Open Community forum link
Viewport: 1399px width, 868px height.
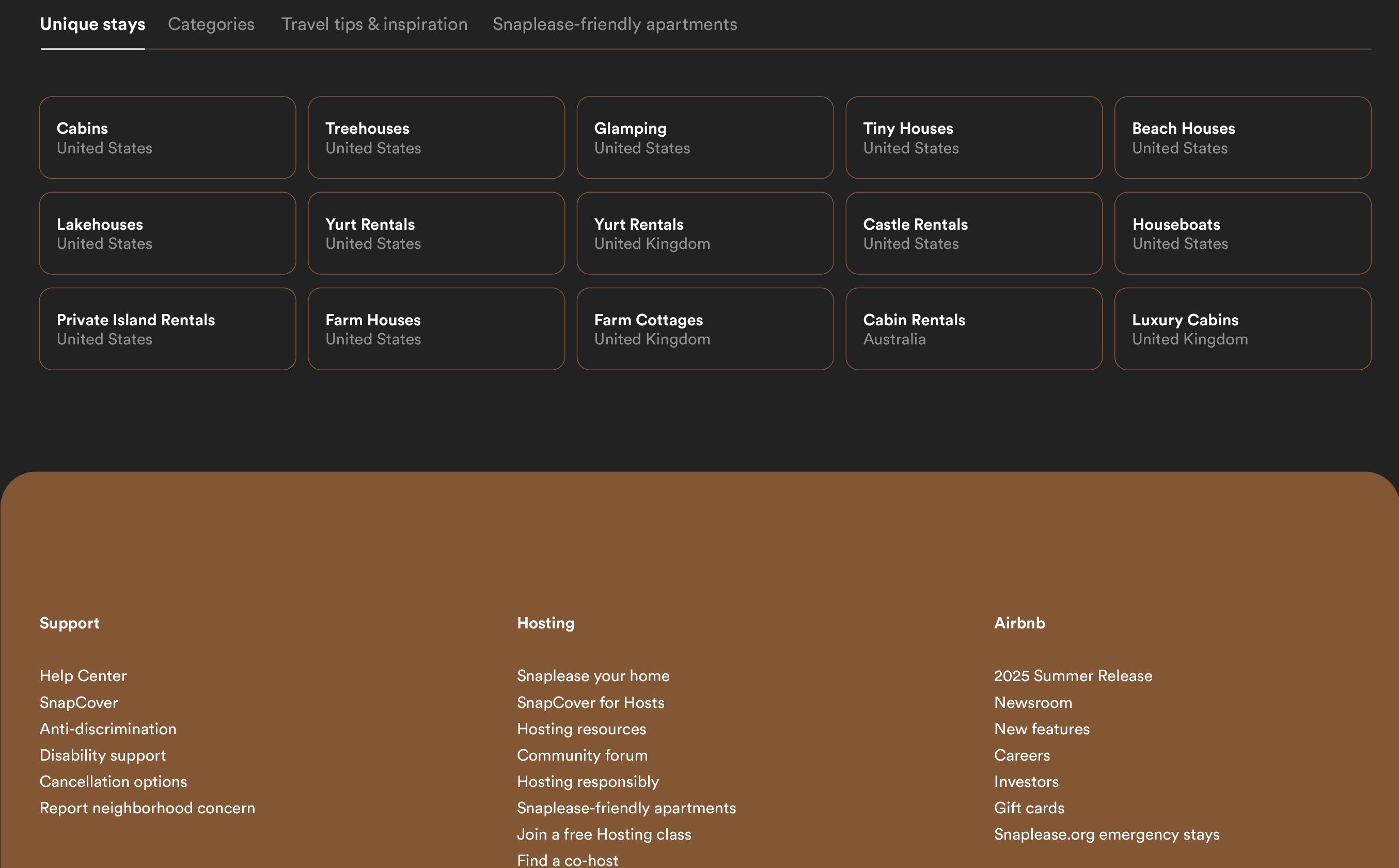[582, 755]
